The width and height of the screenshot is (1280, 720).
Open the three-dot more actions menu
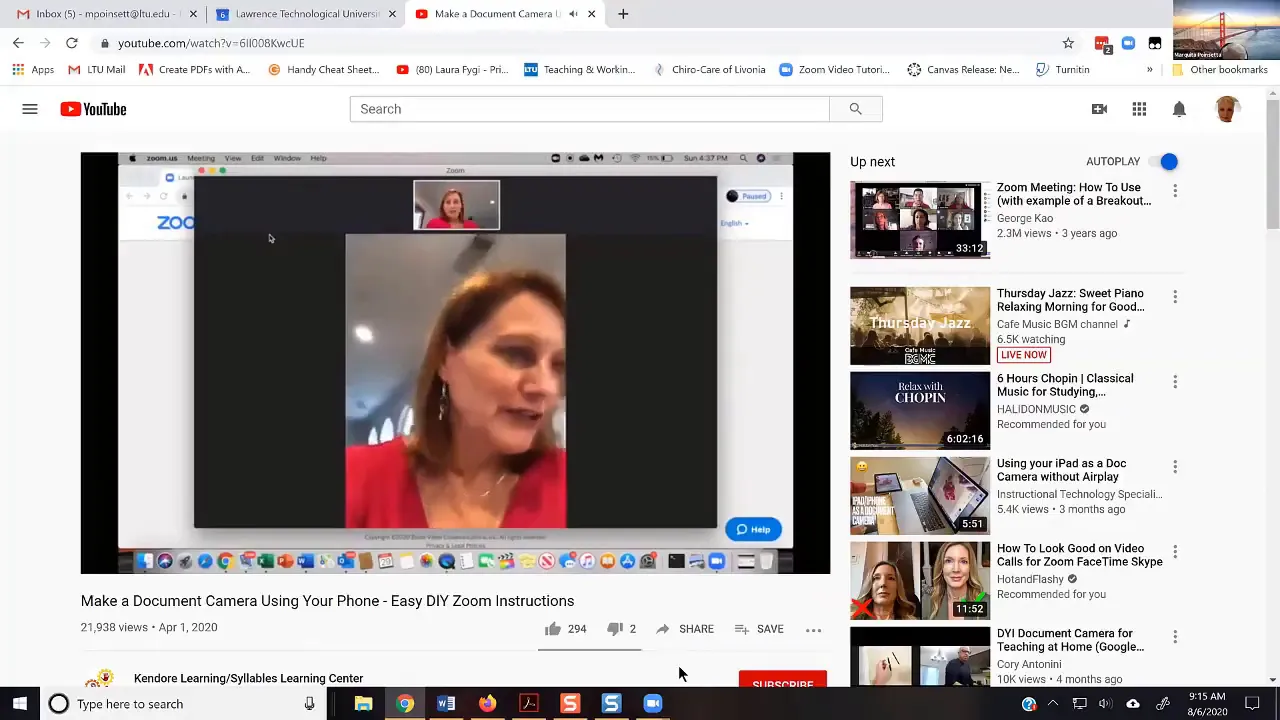coord(813,630)
